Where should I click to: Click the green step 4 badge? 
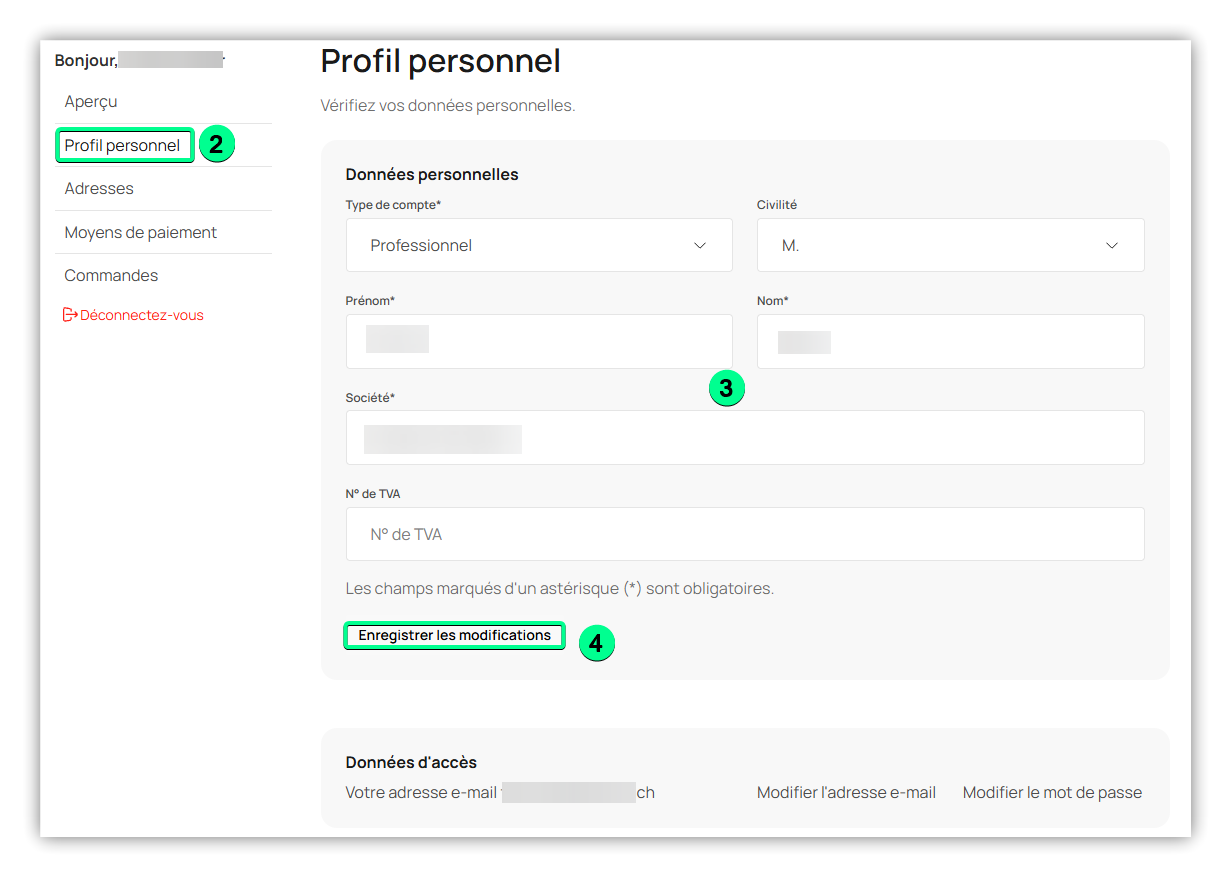(596, 643)
